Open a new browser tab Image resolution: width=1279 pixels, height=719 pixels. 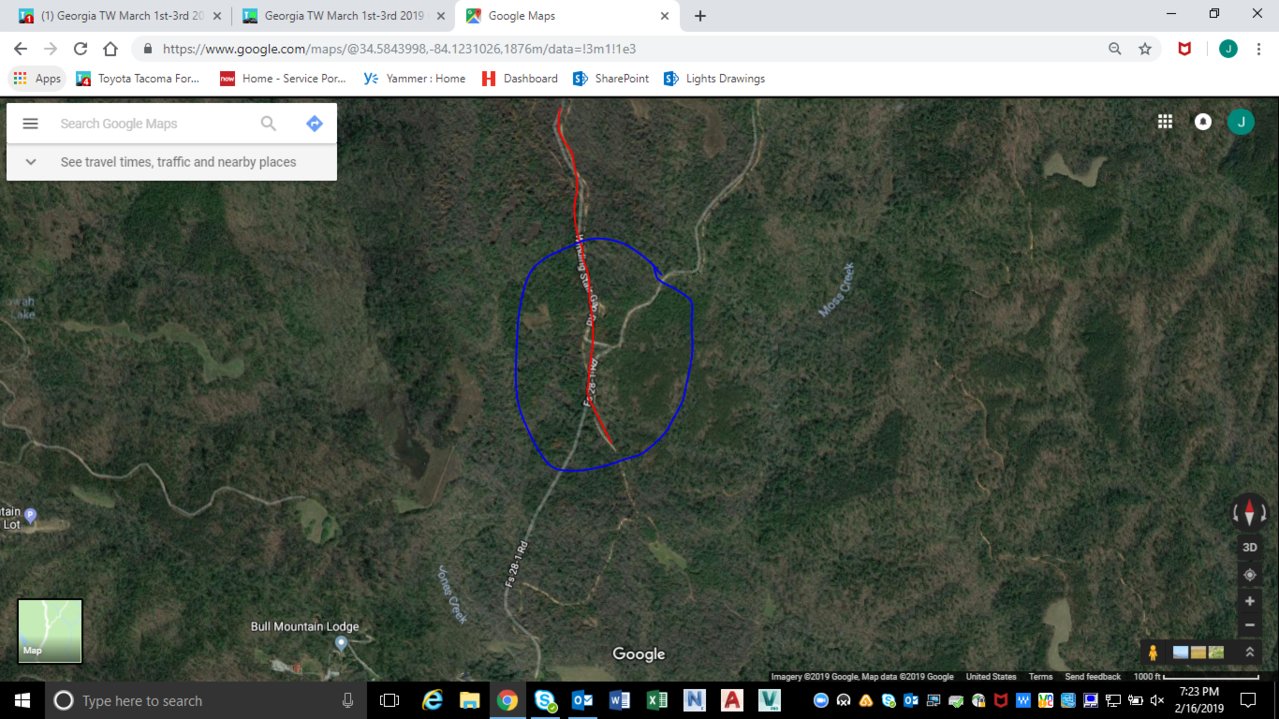tap(700, 16)
